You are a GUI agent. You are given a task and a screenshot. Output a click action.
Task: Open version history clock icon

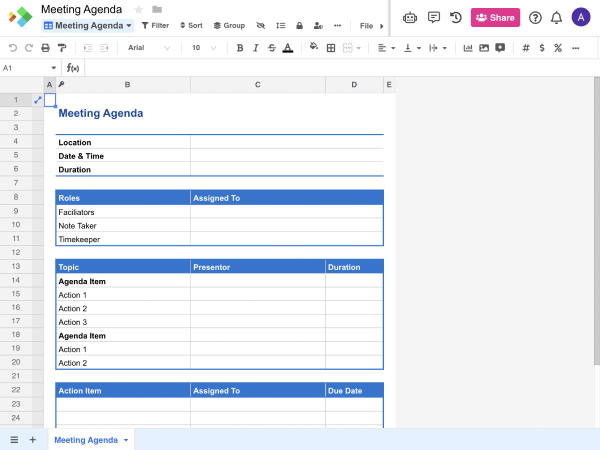[456, 17]
